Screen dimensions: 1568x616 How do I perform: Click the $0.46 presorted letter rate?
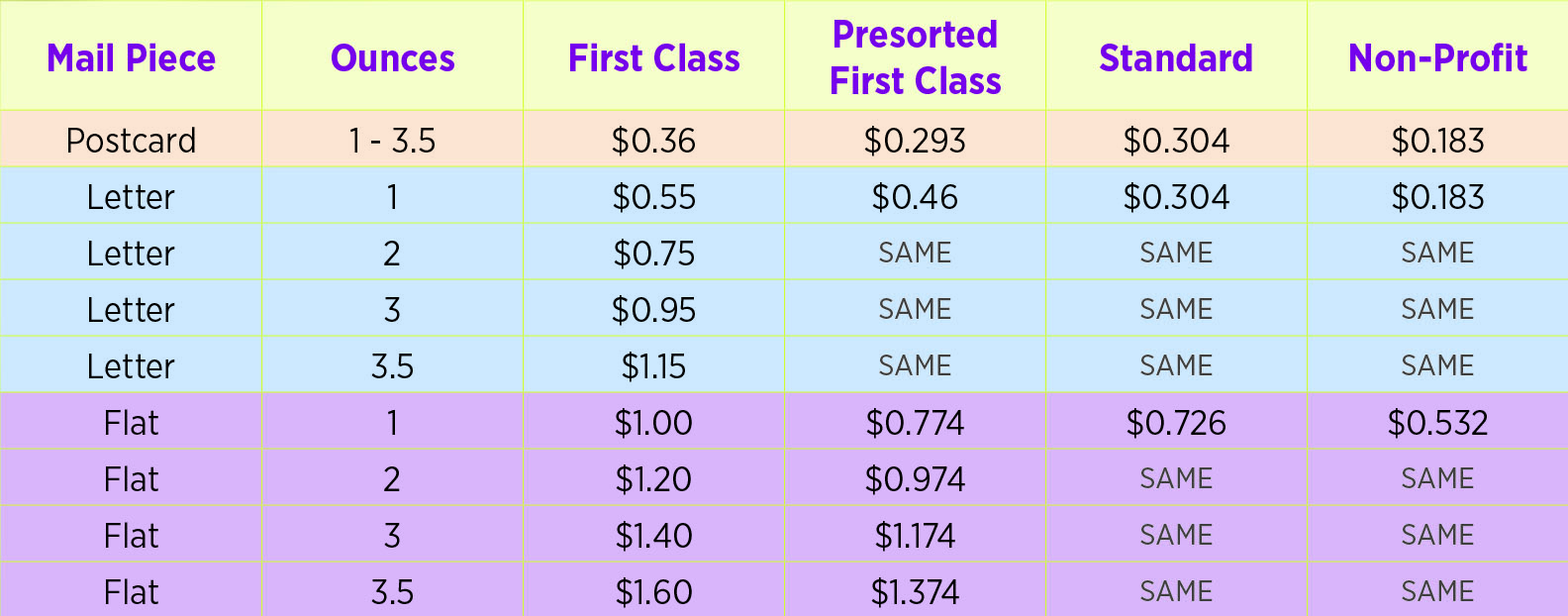pos(916,197)
